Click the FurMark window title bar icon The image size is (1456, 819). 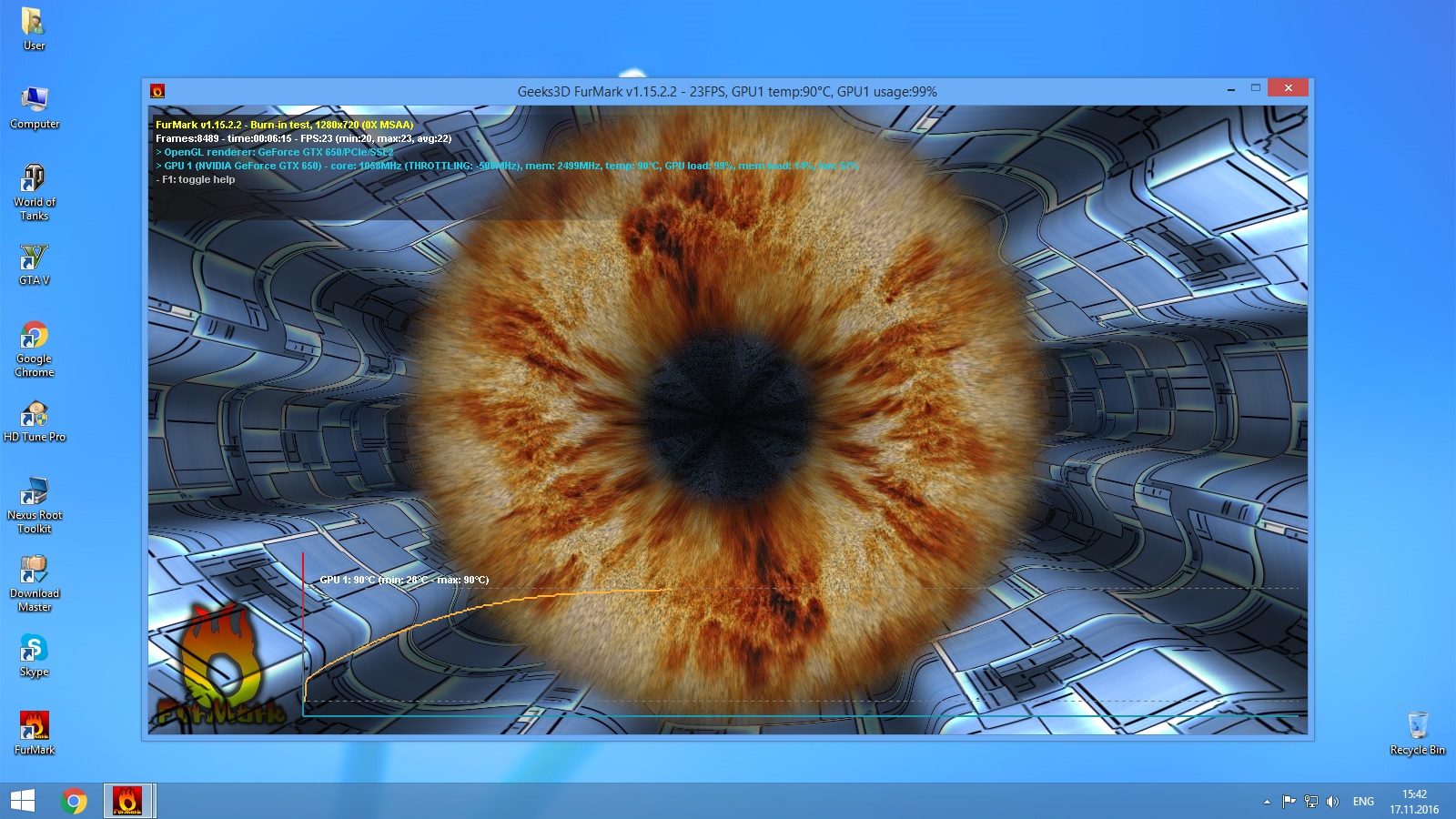[x=157, y=91]
